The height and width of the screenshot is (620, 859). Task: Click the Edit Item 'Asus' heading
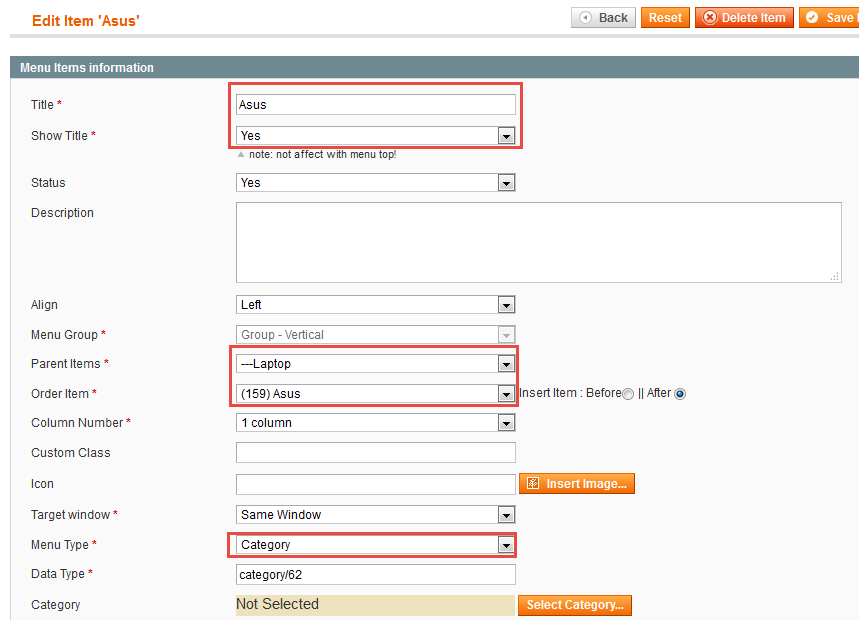pos(86,21)
